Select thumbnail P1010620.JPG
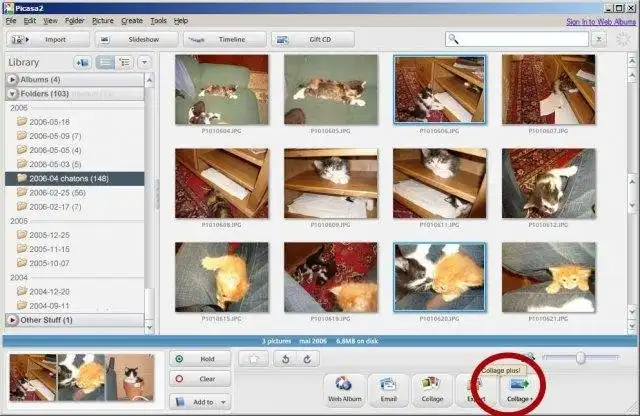 point(440,277)
